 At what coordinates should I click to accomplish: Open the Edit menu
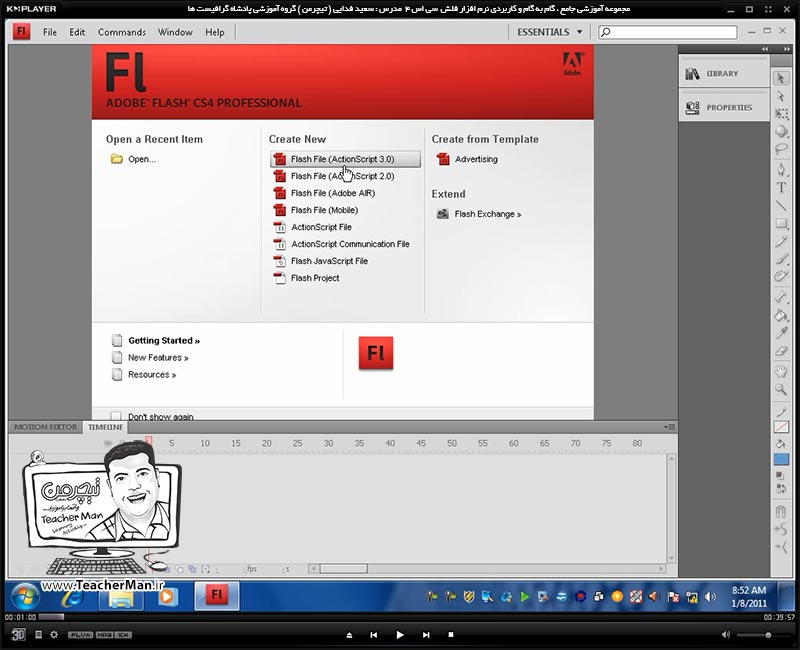[x=77, y=32]
